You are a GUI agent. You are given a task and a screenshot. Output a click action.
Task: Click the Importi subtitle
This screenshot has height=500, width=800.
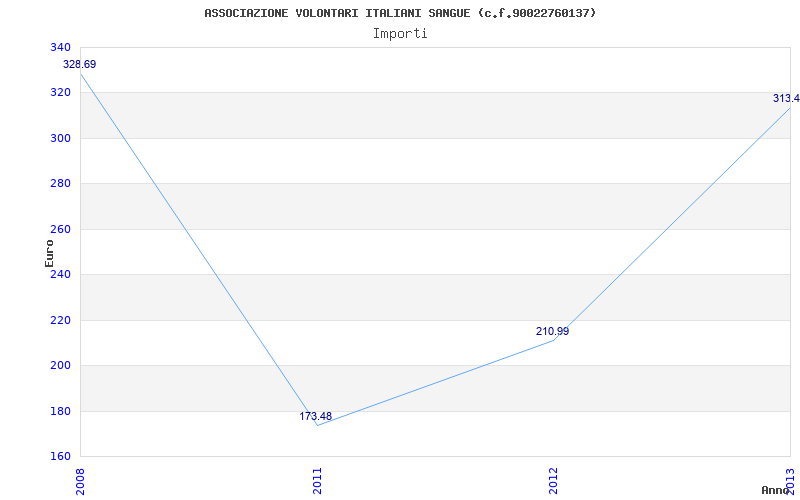[400, 34]
